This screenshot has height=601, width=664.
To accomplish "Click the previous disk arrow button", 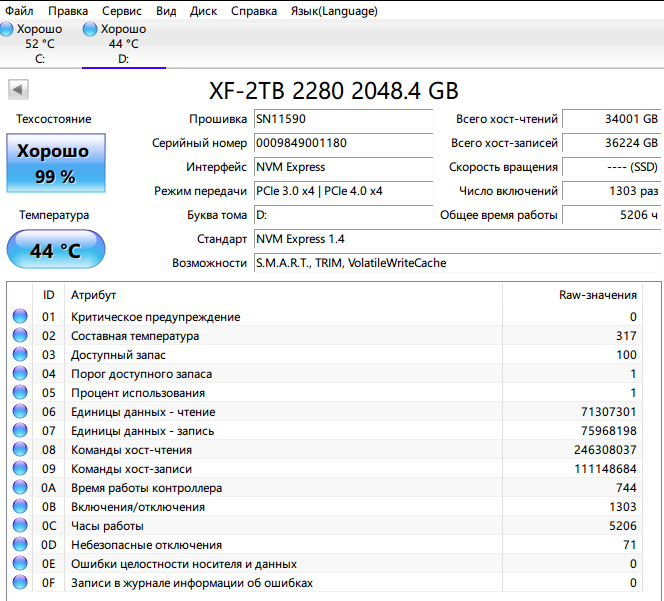I will (18, 89).
